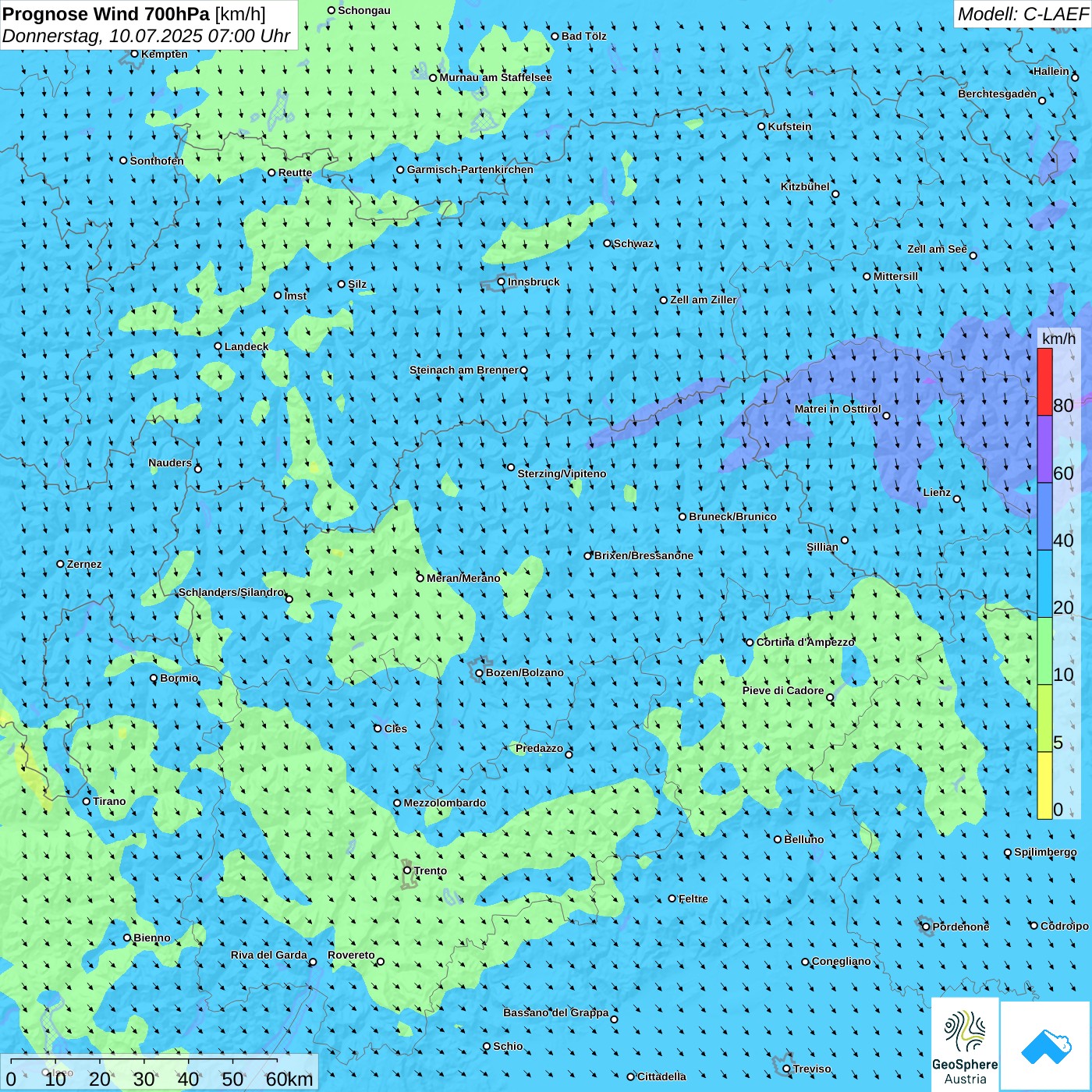The image size is (1092, 1092).
Task: Click the Trento city marker
Action: click(x=407, y=870)
